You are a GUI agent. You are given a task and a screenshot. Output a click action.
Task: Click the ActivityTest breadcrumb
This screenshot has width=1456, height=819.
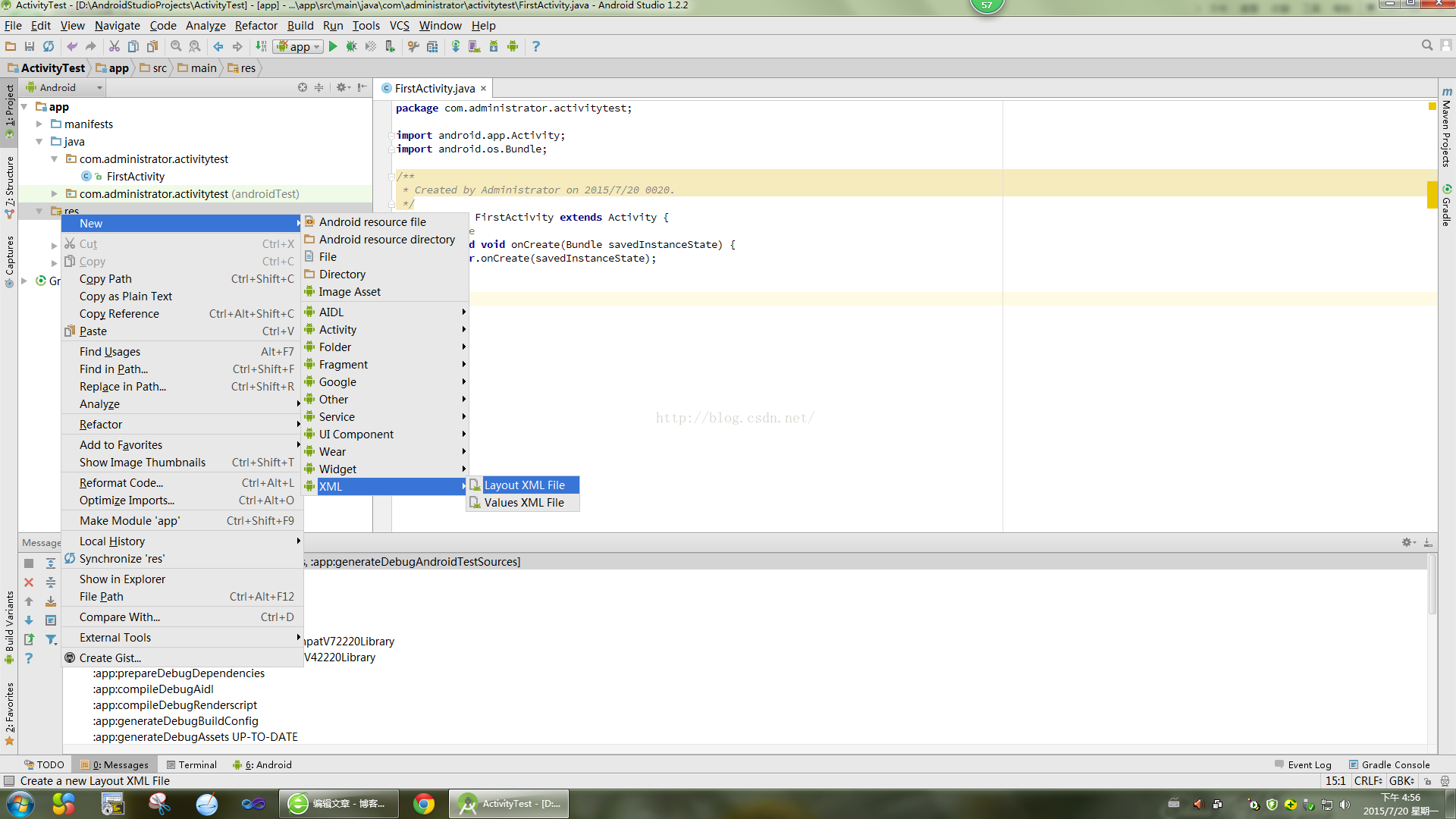click(47, 68)
